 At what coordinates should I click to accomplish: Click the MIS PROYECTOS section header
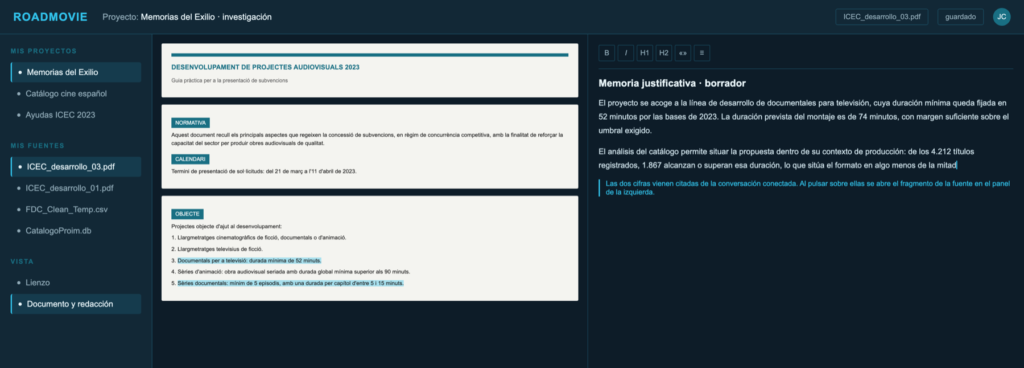(x=44, y=51)
